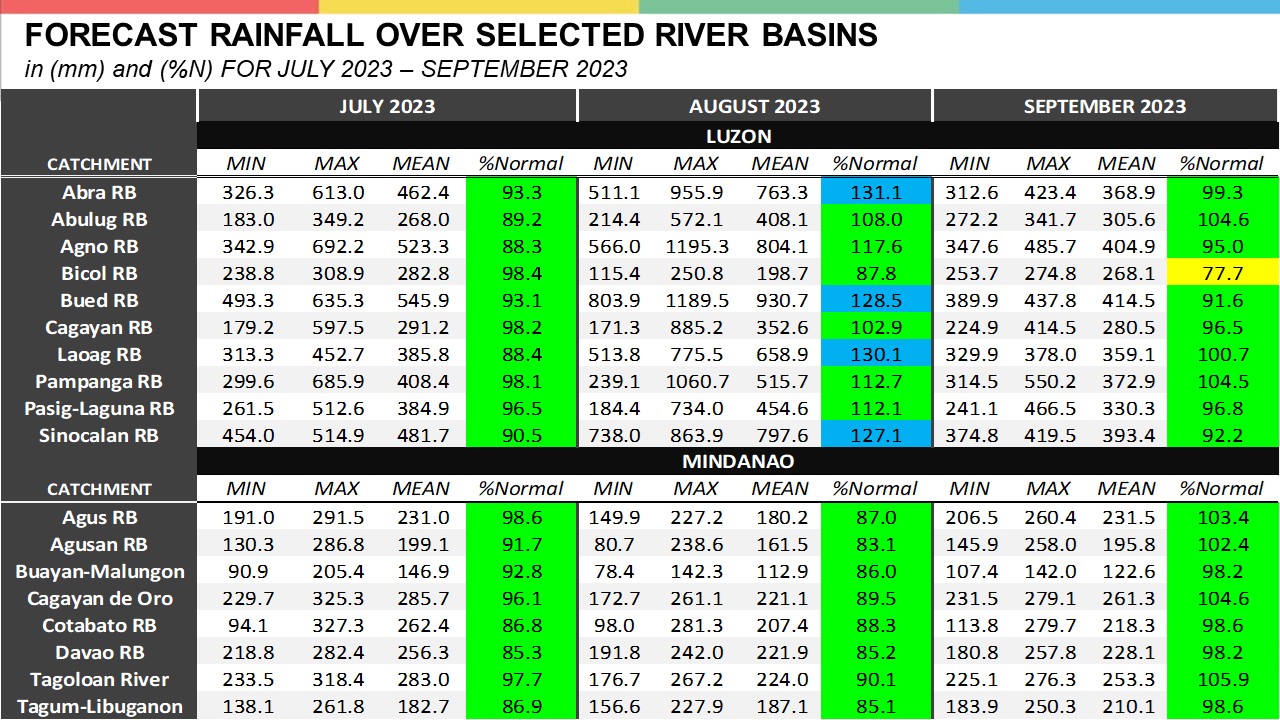Click the Laoag RB catchment row label
Image resolution: width=1280 pixels, height=720 pixels.
point(99,354)
